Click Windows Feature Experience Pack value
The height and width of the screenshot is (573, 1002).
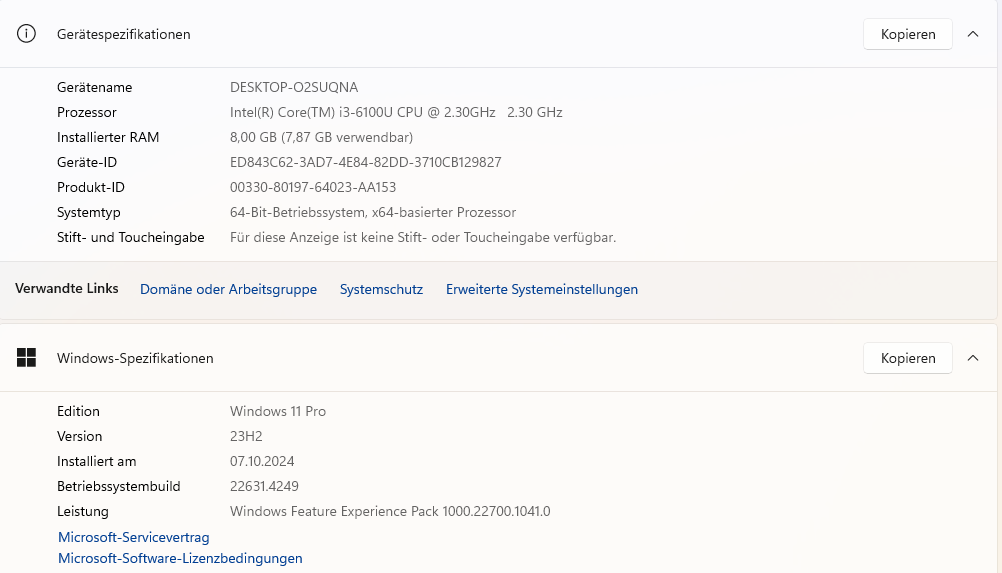coord(390,511)
